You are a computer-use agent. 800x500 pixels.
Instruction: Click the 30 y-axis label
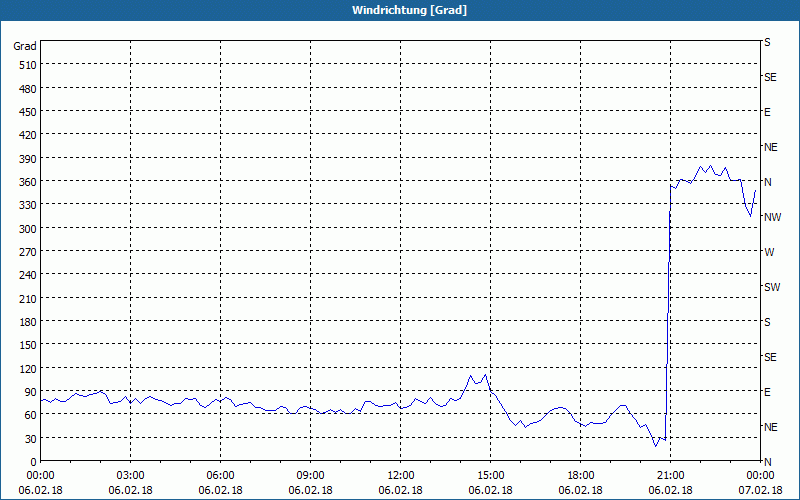click(x=31, y=439)
